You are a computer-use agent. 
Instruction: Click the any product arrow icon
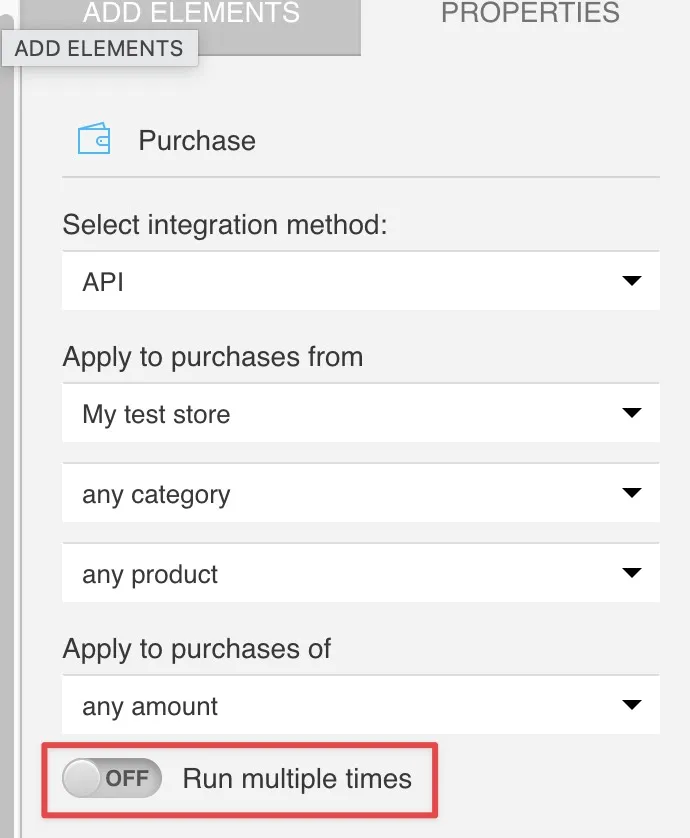click(x=632, y=573)
